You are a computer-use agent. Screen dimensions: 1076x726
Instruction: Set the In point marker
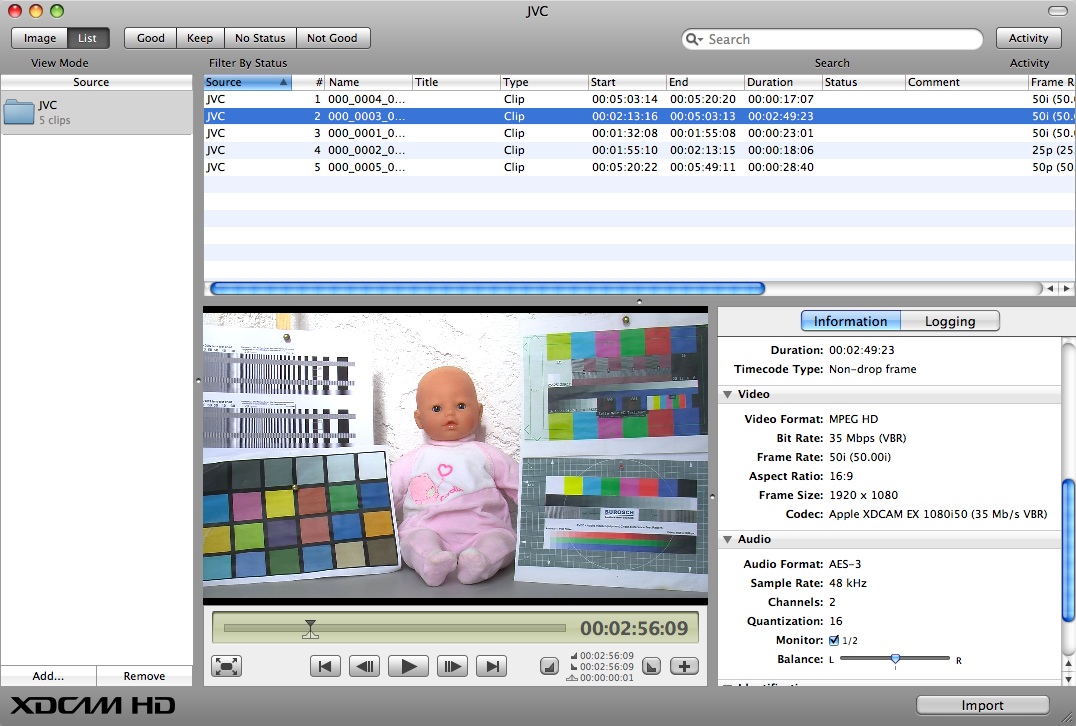pos(549,666)
